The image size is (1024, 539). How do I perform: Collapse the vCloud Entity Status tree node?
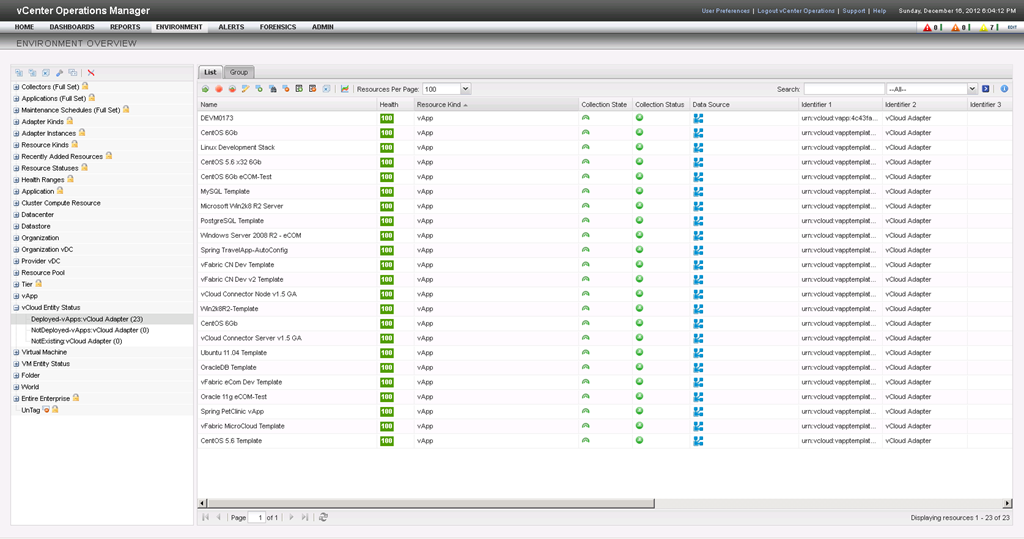(x=16, y=308)
